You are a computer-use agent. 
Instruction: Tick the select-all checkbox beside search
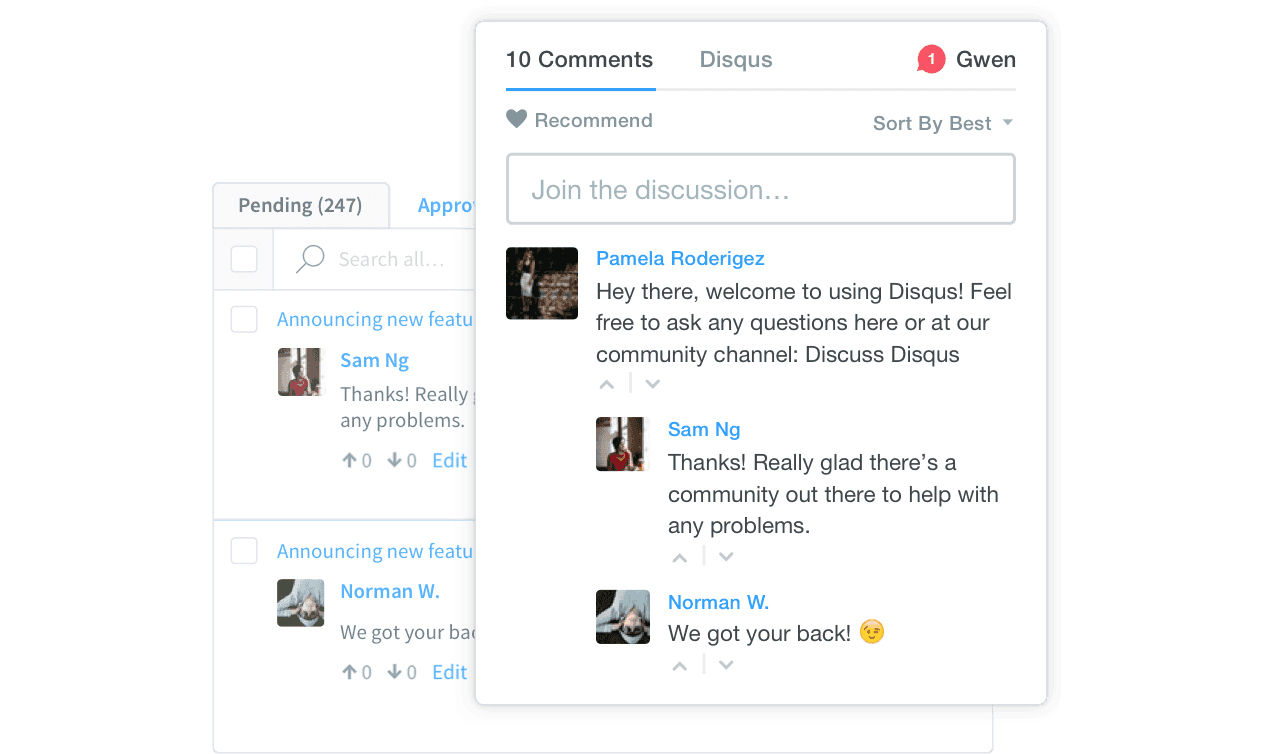click(244, 259)
